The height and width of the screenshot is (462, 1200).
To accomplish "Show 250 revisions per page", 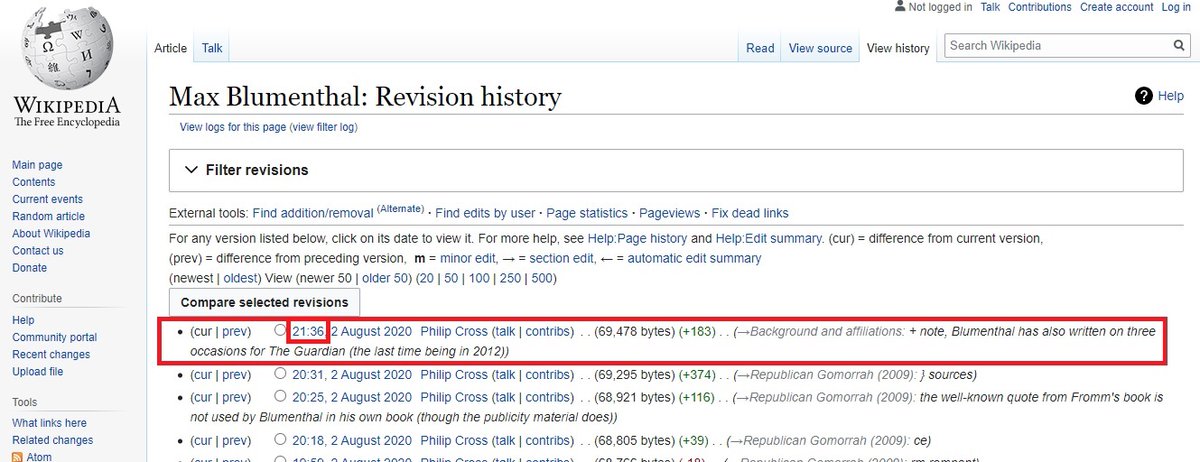I will coord(508,277).
